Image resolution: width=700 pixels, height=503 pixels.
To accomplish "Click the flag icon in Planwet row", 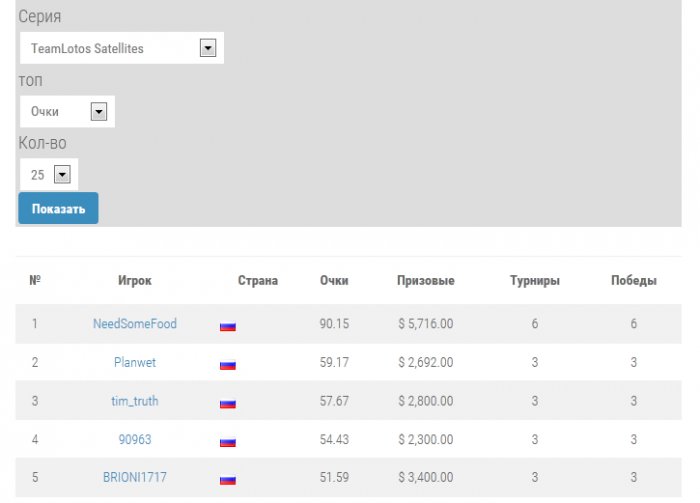I will tap(228, 365).
